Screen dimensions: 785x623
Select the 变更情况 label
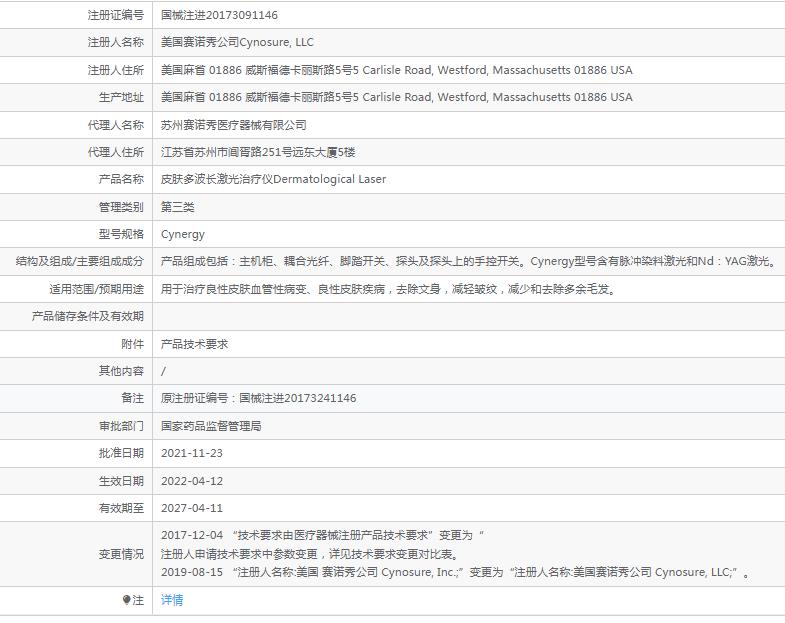[121, 554]
